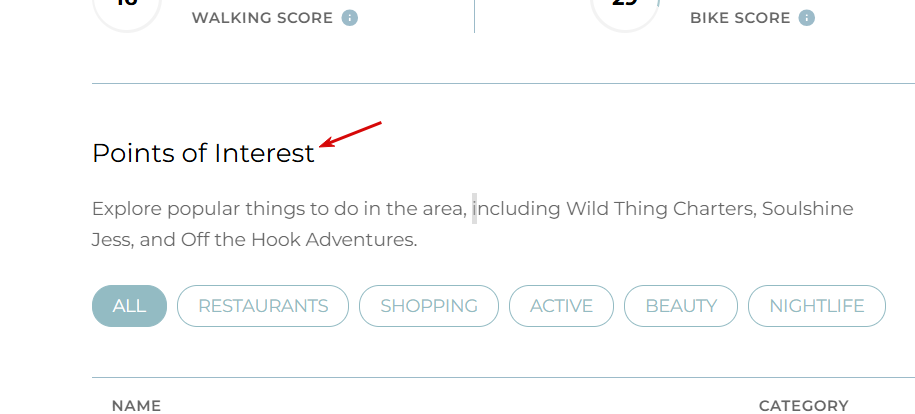Click the BIKE SCORE label

tap(740, 18)
